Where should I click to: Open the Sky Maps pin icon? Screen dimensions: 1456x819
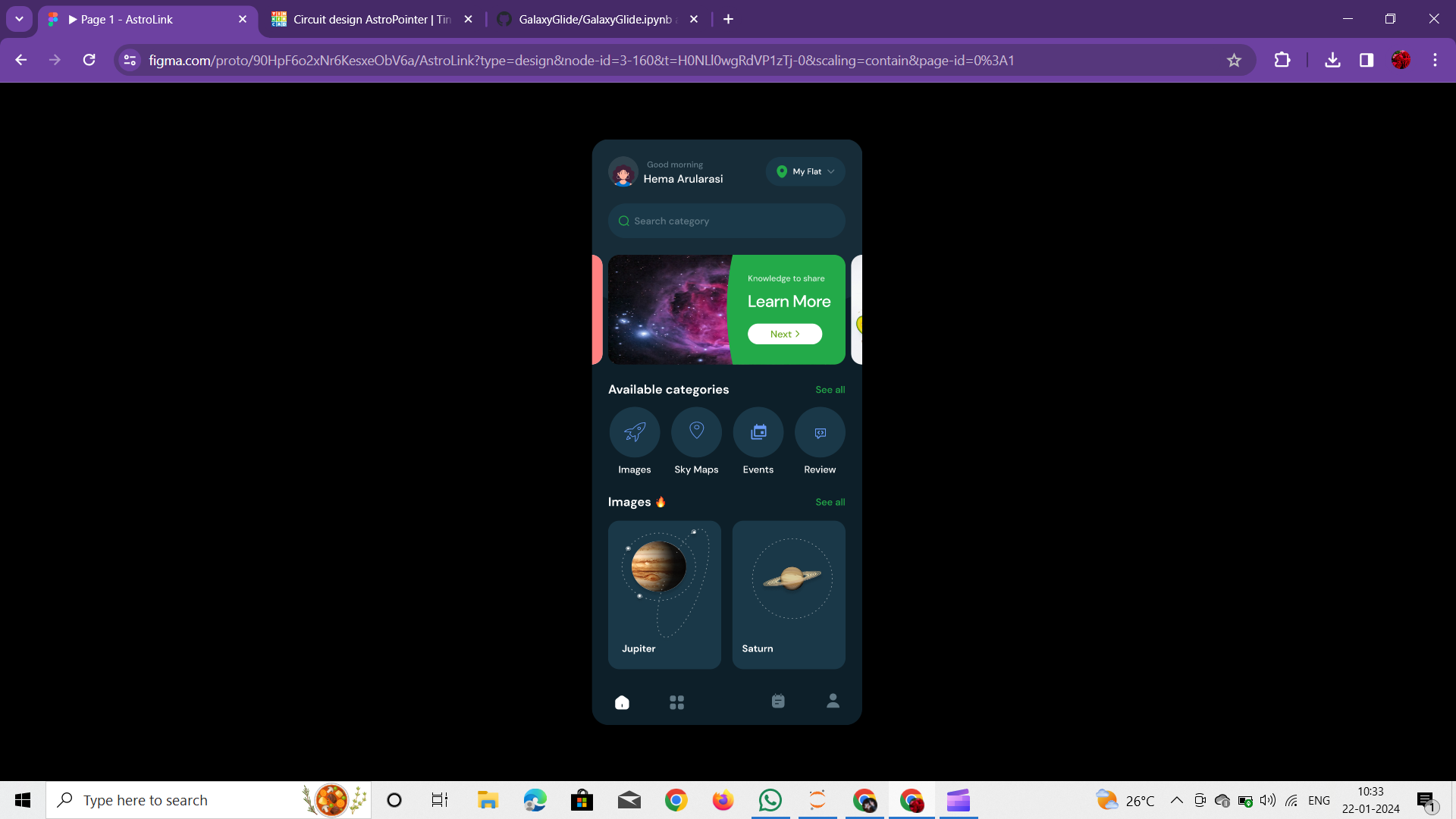pos(696,432)
